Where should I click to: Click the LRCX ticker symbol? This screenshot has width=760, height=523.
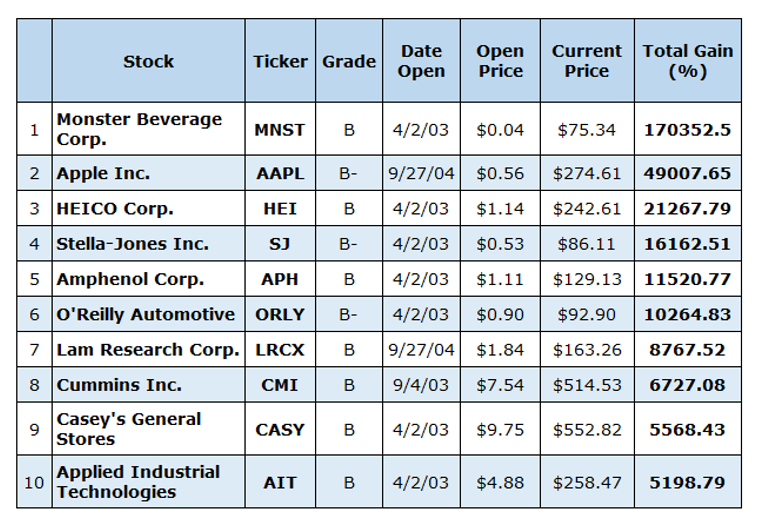click(x=280, y=349)
